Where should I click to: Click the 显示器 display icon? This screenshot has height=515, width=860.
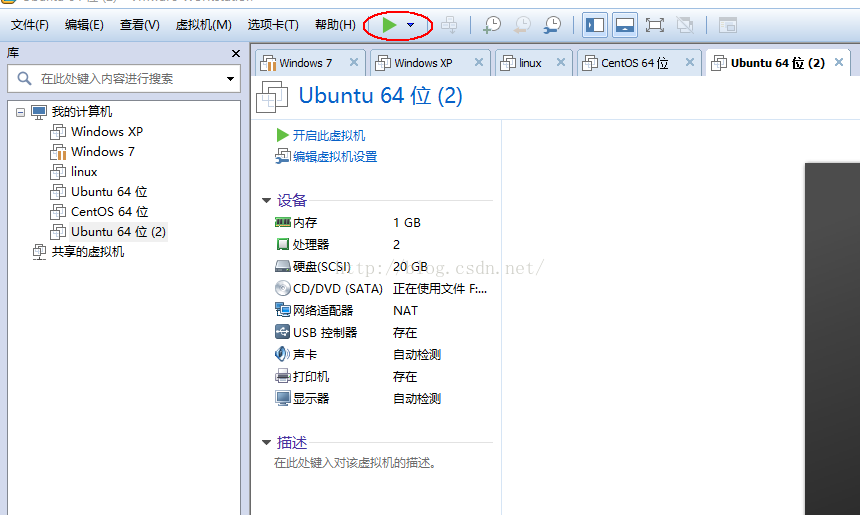coord(282,398)
